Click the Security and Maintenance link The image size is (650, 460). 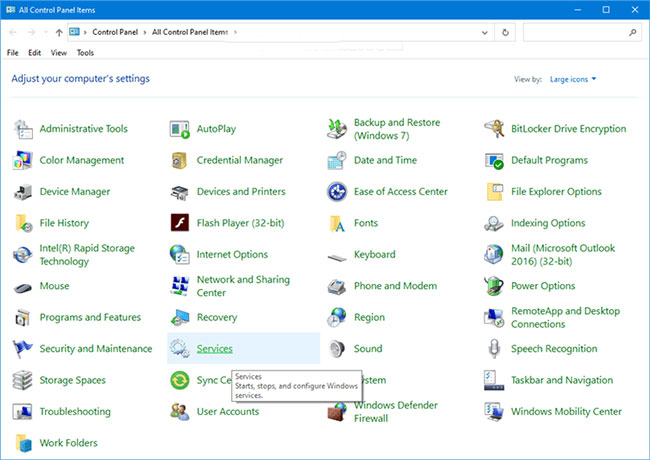click(96, 349)
